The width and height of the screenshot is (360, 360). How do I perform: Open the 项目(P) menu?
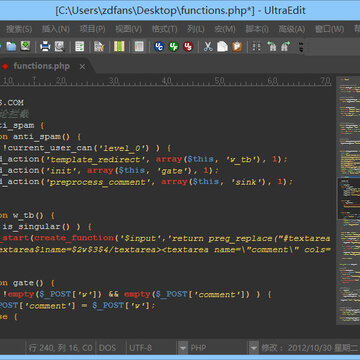tap(92, 29)
